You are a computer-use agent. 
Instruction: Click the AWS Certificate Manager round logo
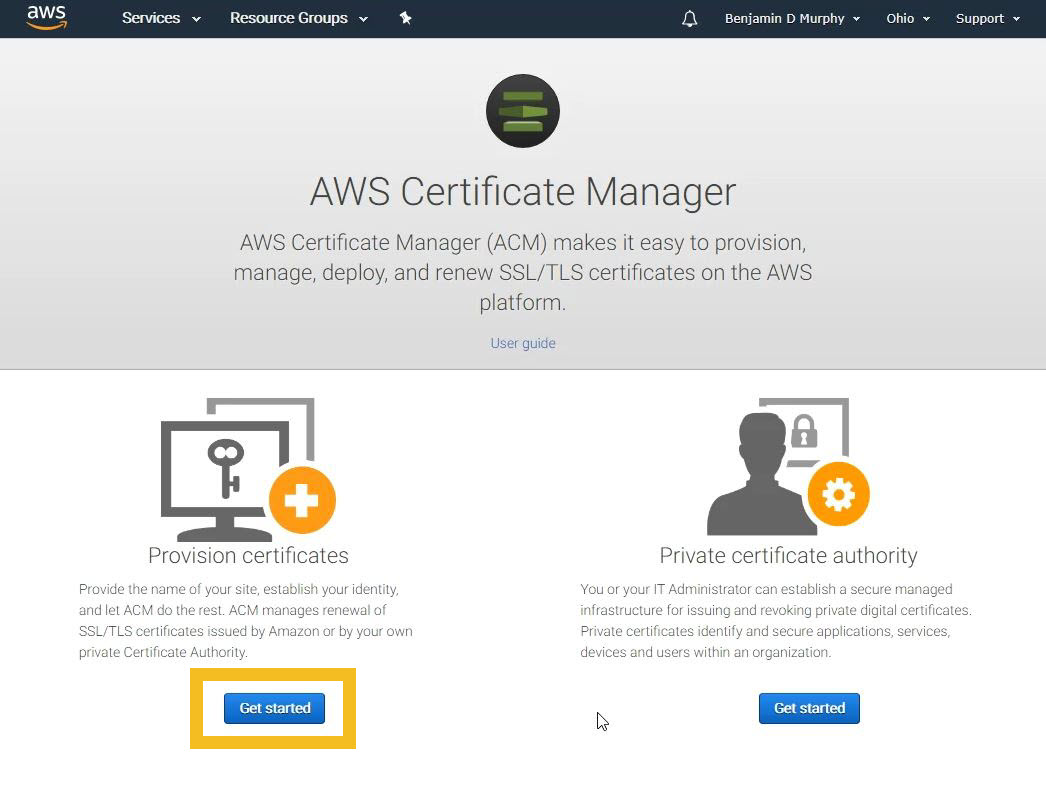click(x=522, y=111)
